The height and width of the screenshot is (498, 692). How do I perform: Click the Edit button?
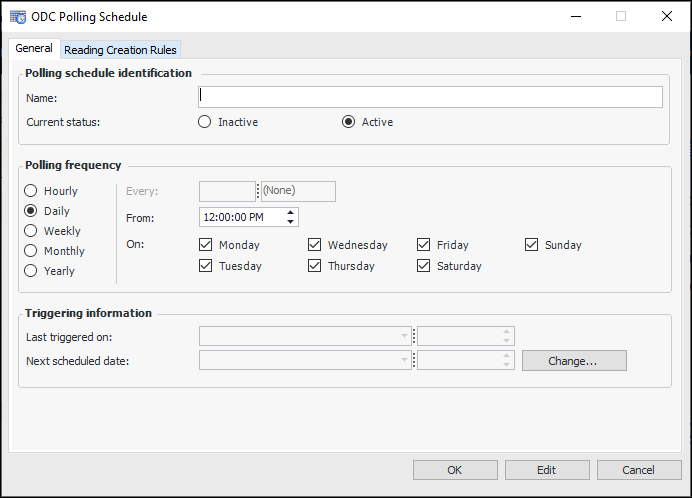pos(547,470)
